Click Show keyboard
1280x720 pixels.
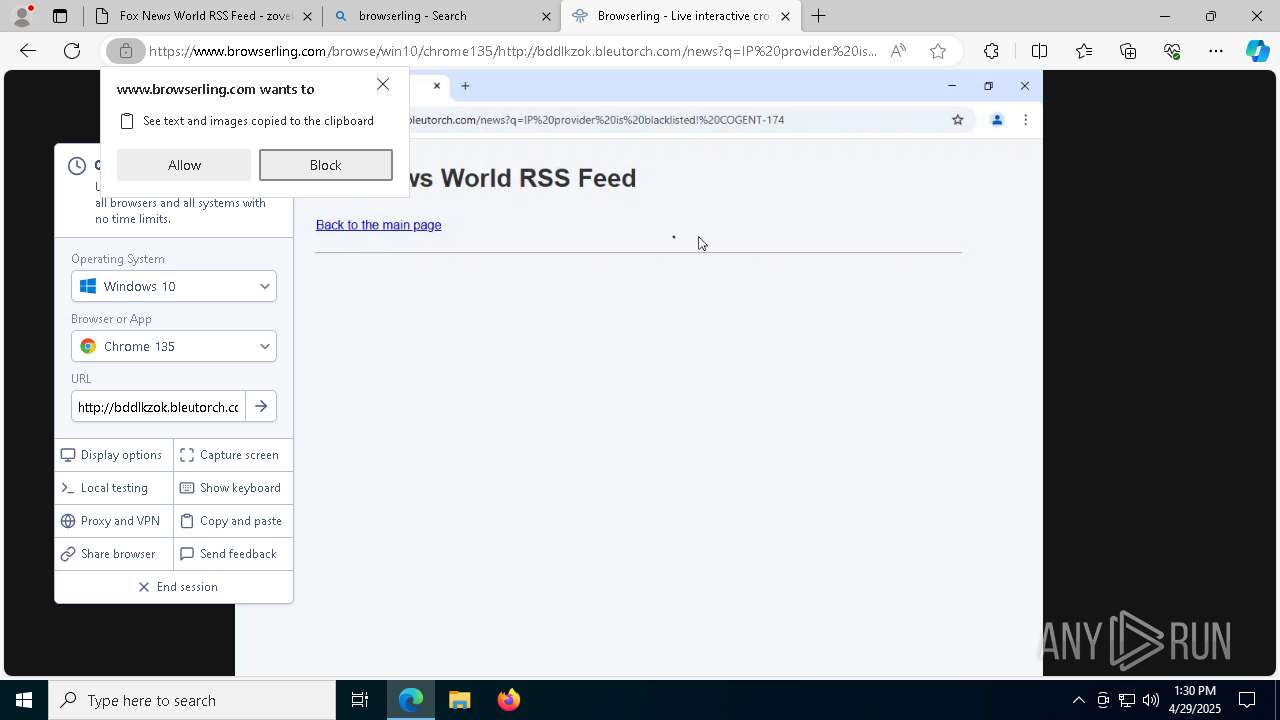pos(231,488)
